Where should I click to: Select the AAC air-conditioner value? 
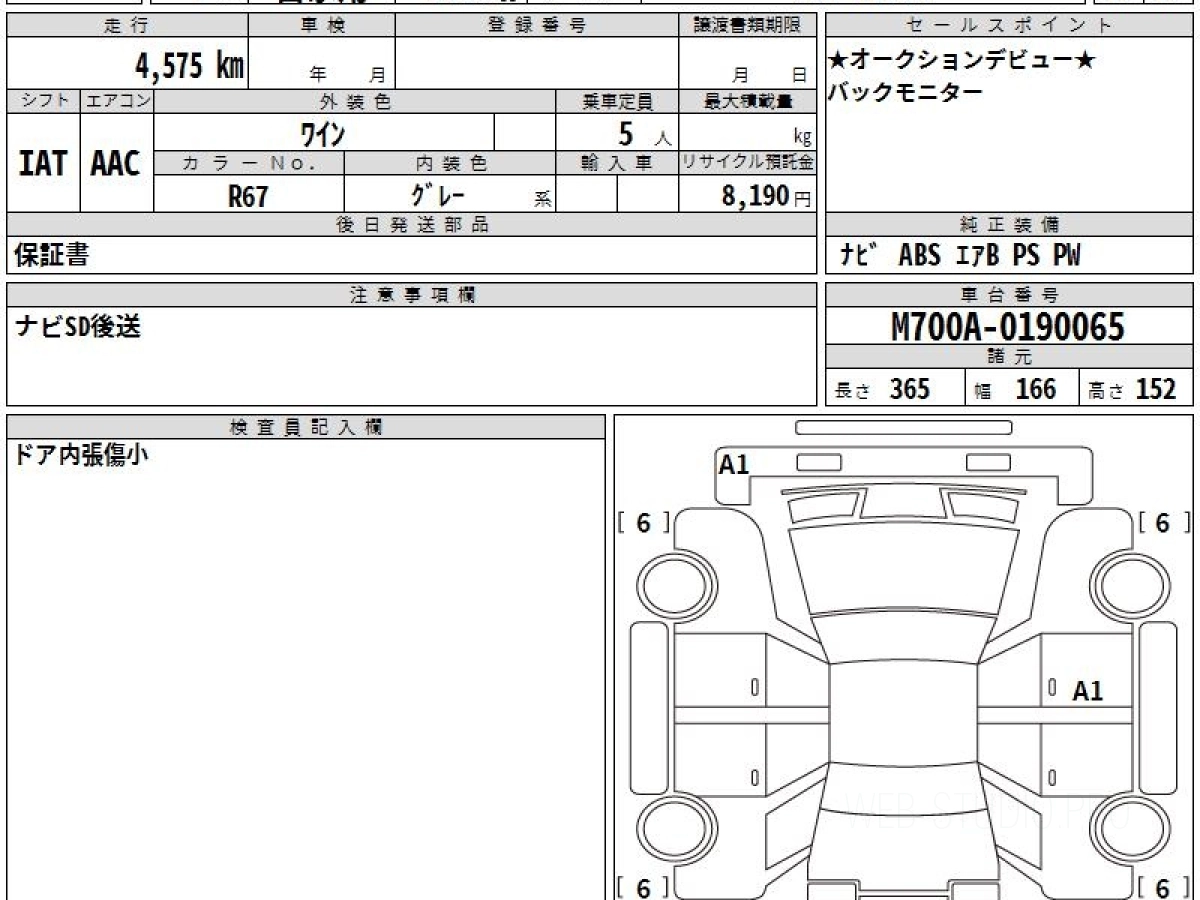(x=116, y=163)
